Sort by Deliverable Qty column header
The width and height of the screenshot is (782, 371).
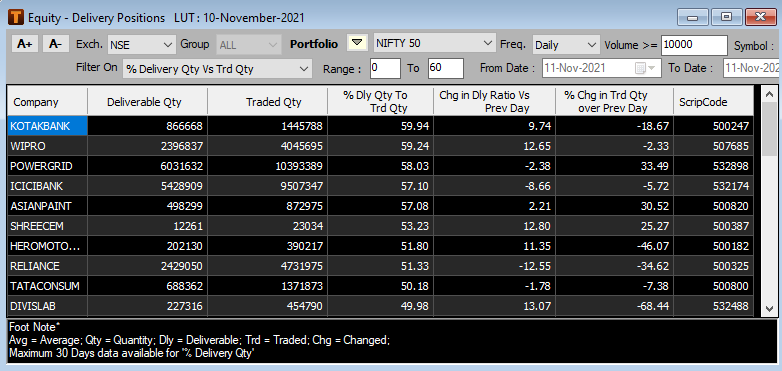(x=147, y=102)
